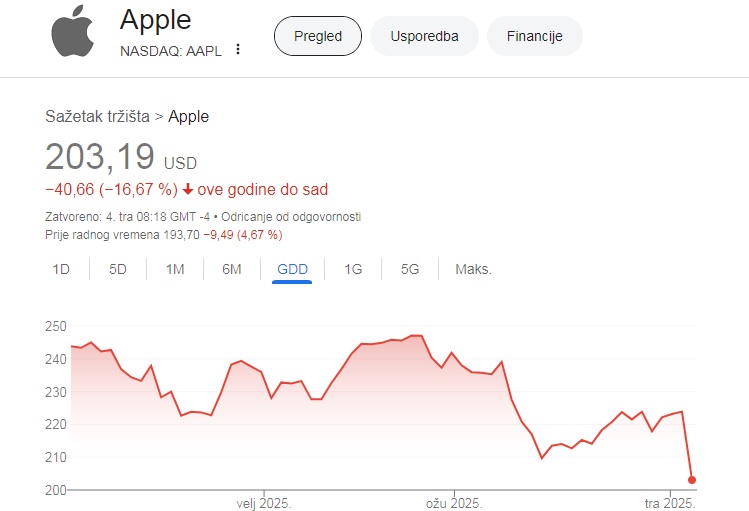Open the Sažetak tržišta breadcrumb link

pos(97,116)
